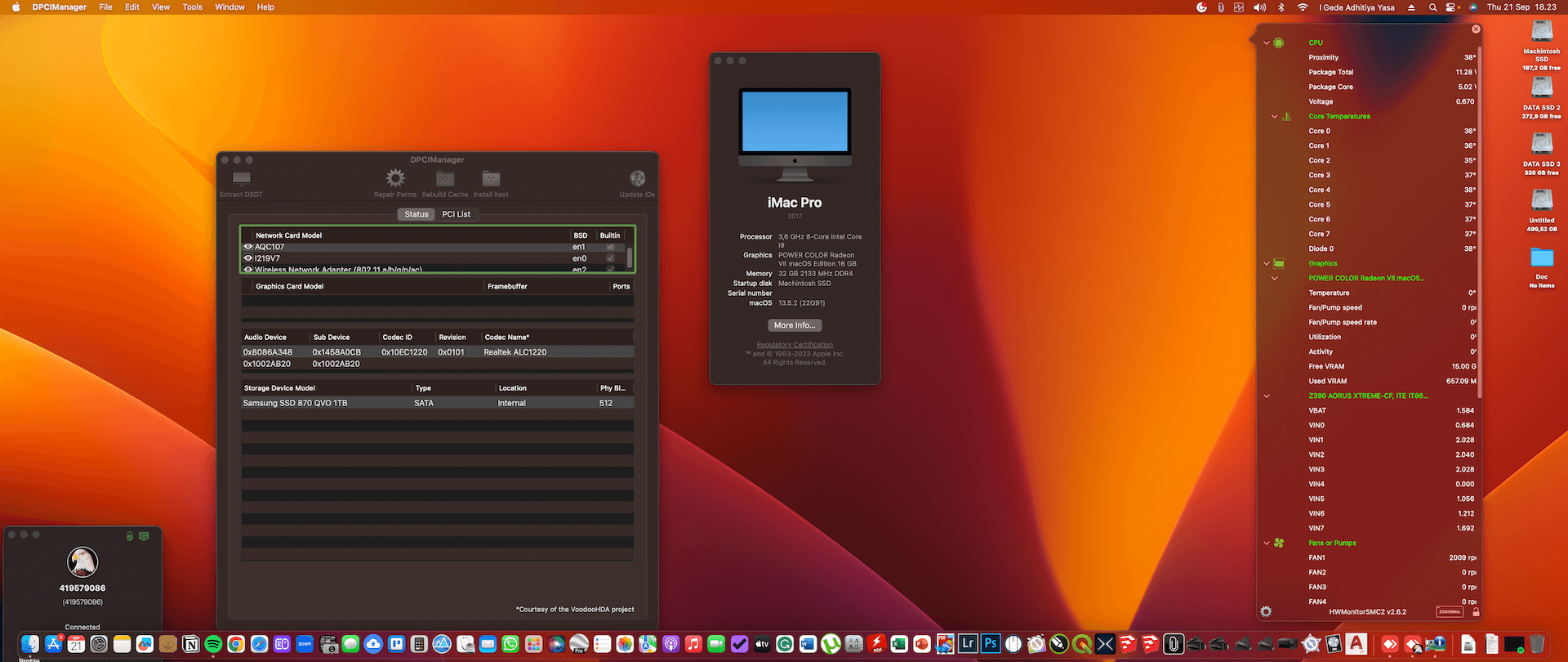Open the File menu
1568x662 pixels.
(105, 7)
